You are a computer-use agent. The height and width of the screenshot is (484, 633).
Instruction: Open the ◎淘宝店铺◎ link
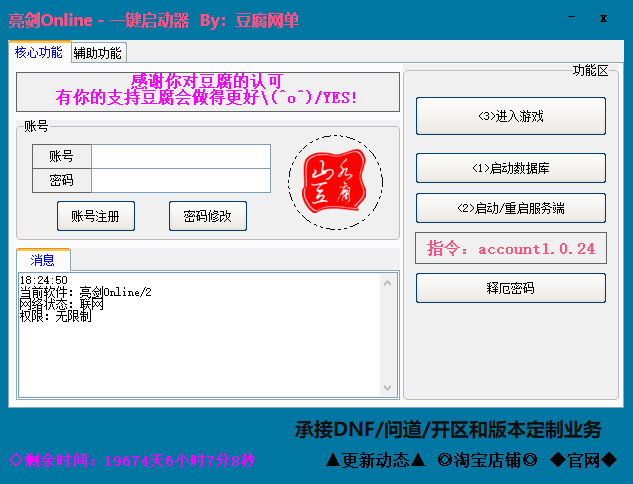(x=487, y=460)
